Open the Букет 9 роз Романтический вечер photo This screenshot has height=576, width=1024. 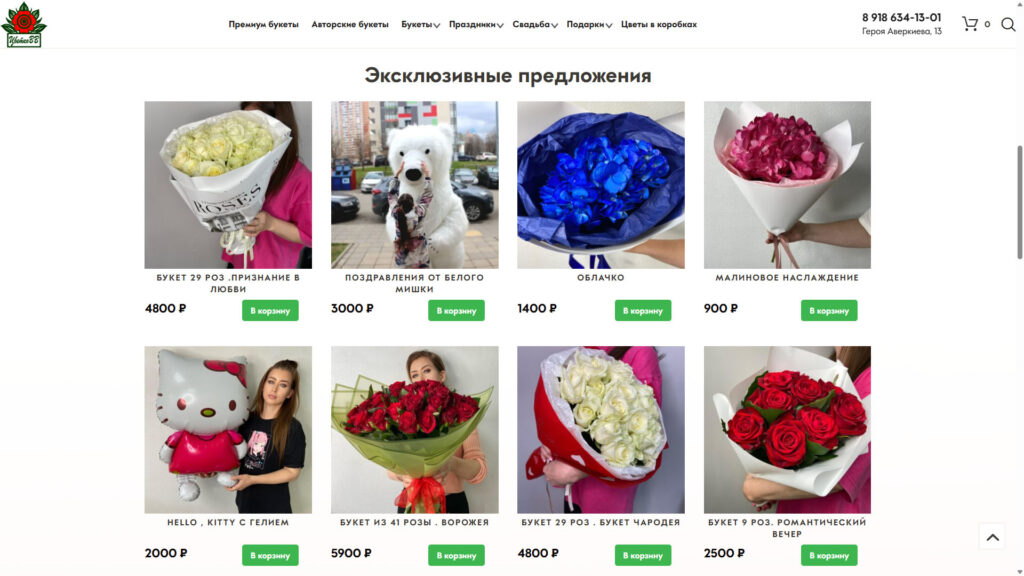(787, 430)
